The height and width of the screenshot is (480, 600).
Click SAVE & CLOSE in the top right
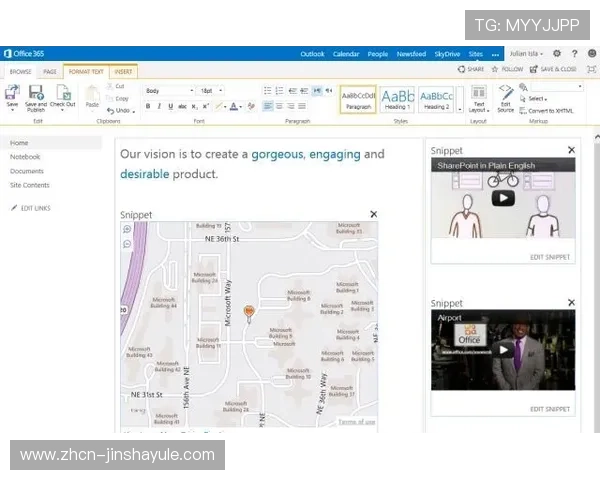[x=555, y=69]
